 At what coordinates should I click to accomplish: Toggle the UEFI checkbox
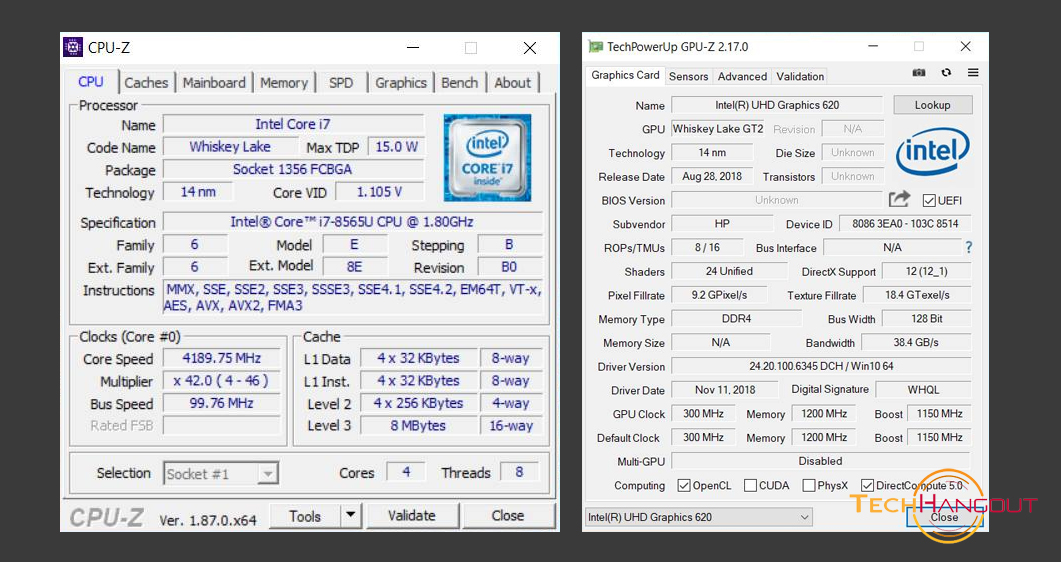(929, 200)
